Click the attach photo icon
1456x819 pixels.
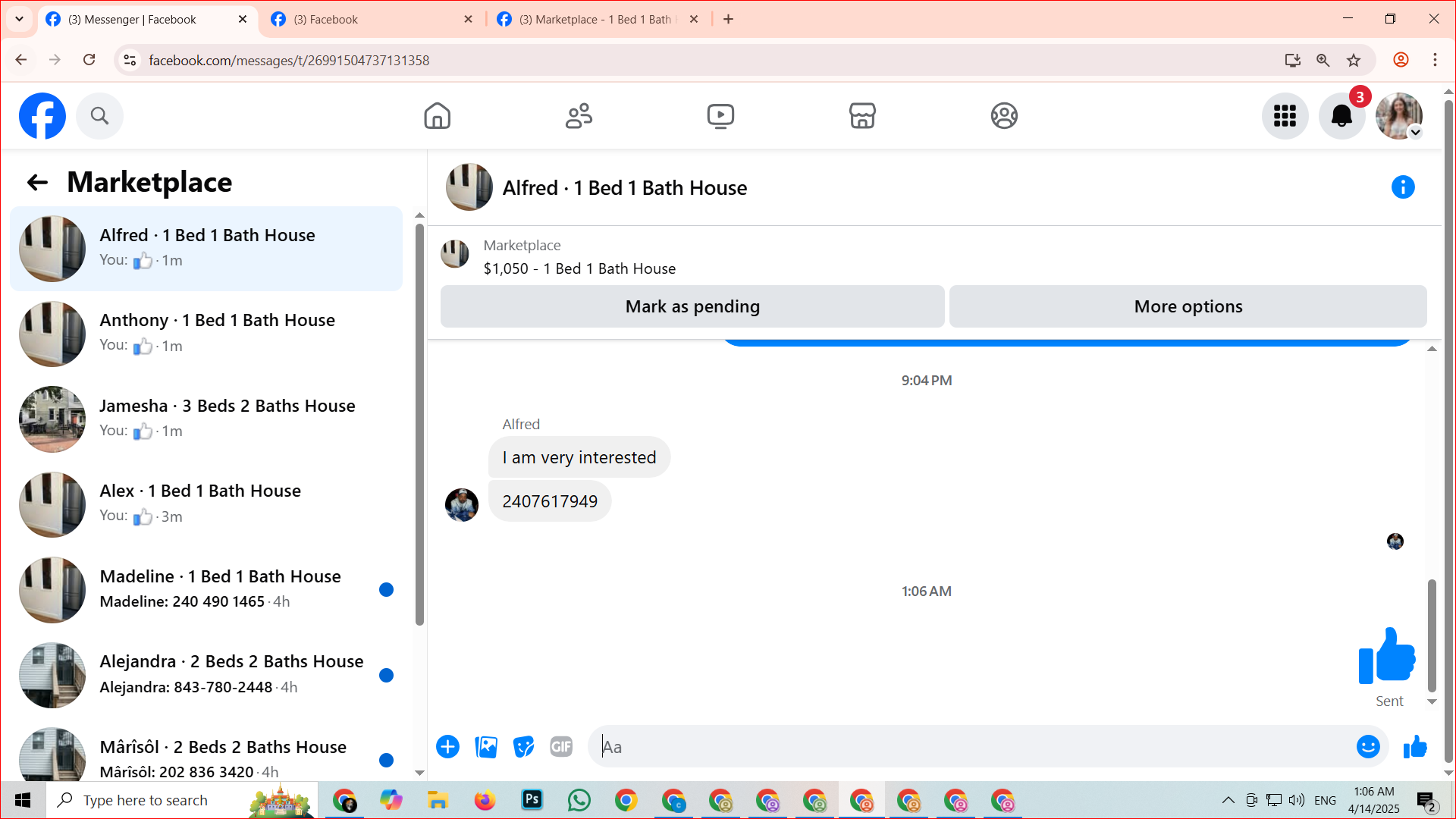pos(486,747)
